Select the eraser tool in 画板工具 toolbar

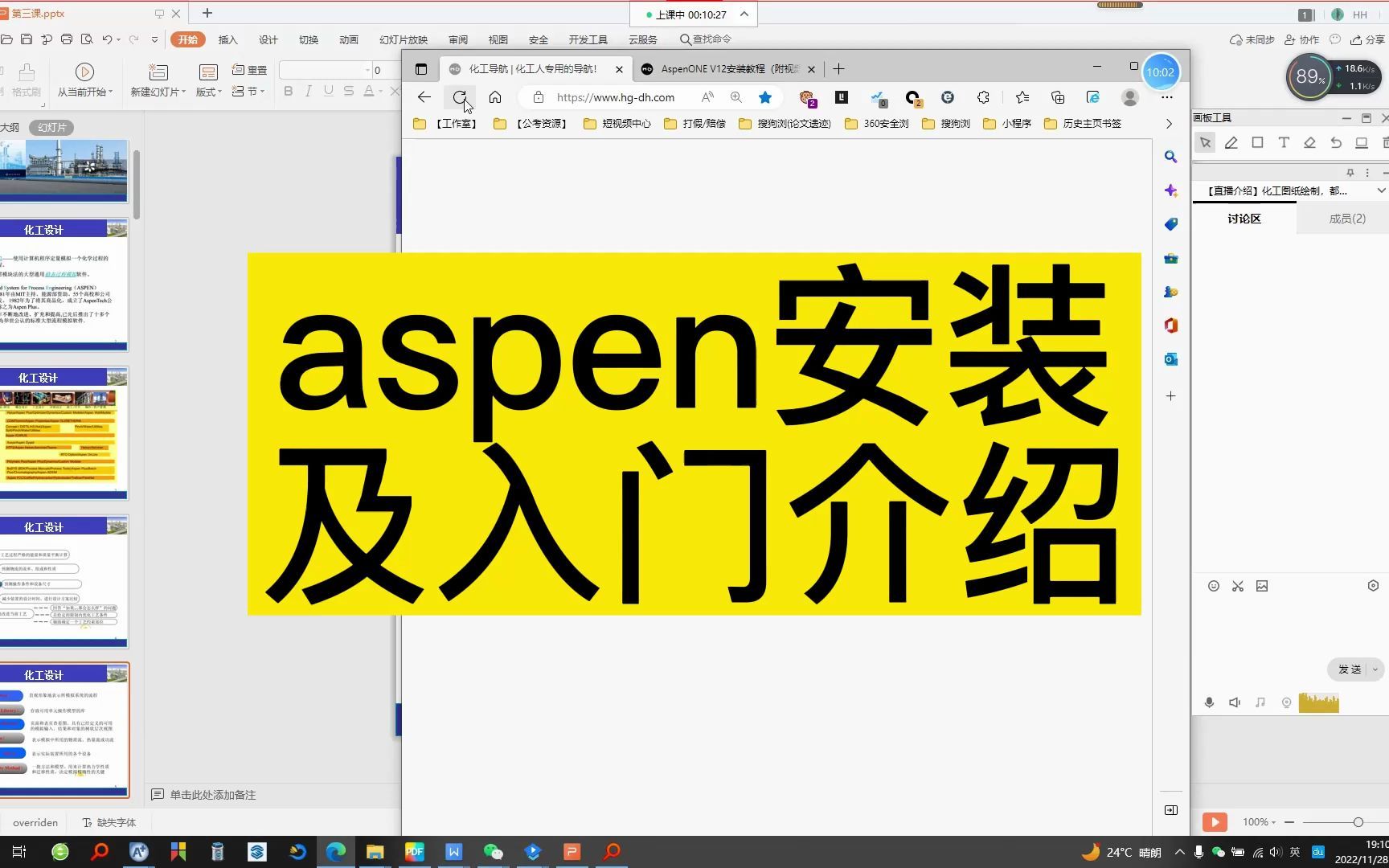tap(1310, 142)
